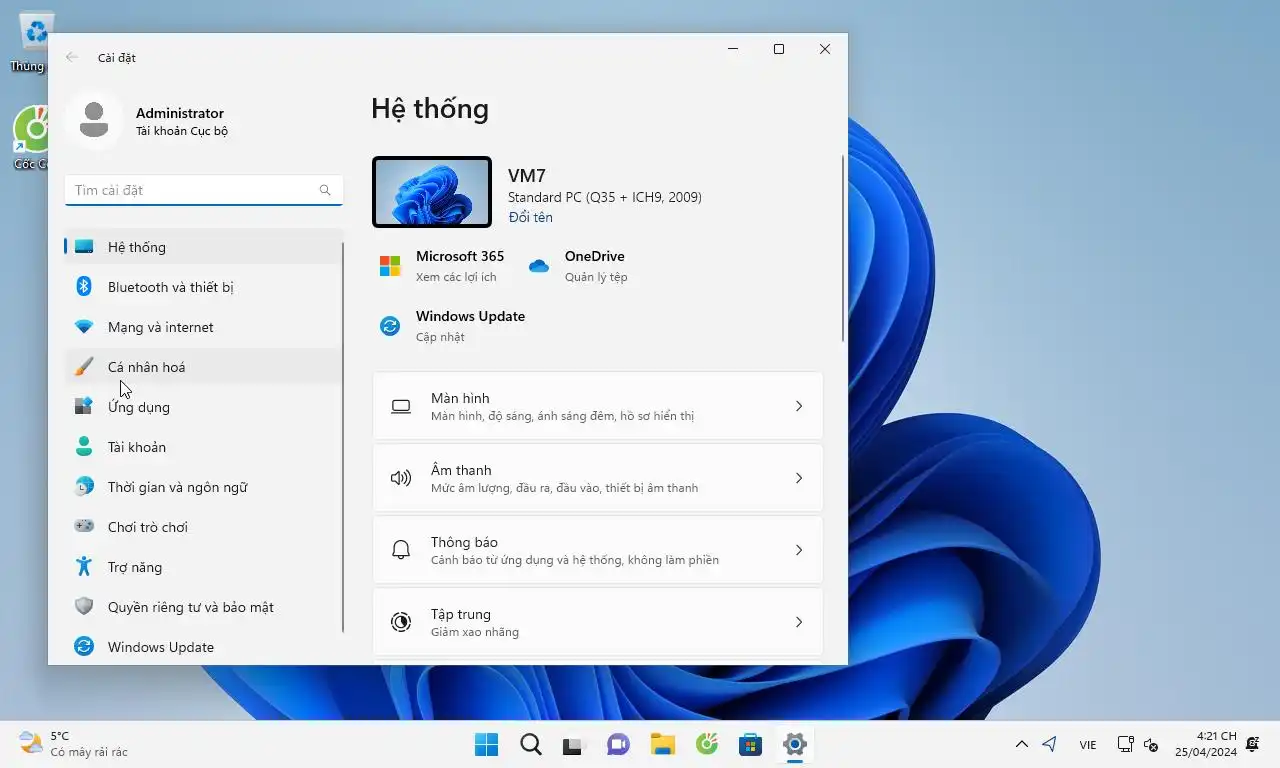Click the Thời gian và ngôn ngữ clock icon
The width and height of the screenshot is (1280, 768).
tap(85, 487)
